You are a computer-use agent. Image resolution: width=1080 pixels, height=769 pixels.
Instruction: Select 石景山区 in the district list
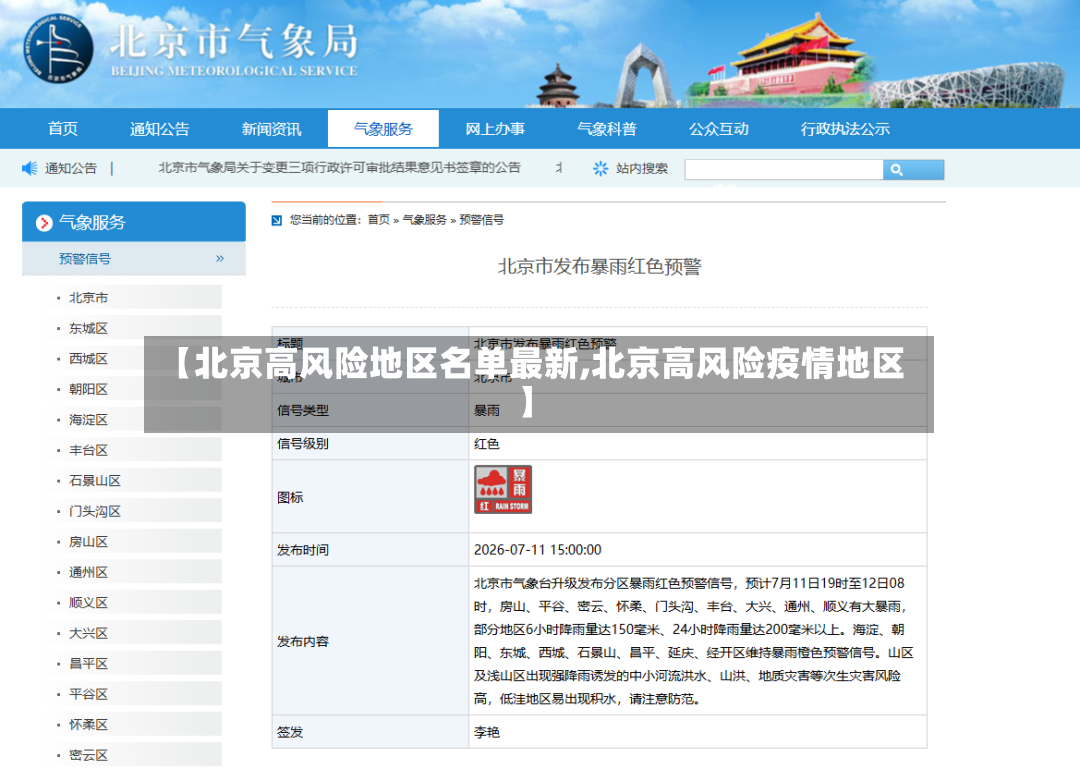(x=95, y=480)
